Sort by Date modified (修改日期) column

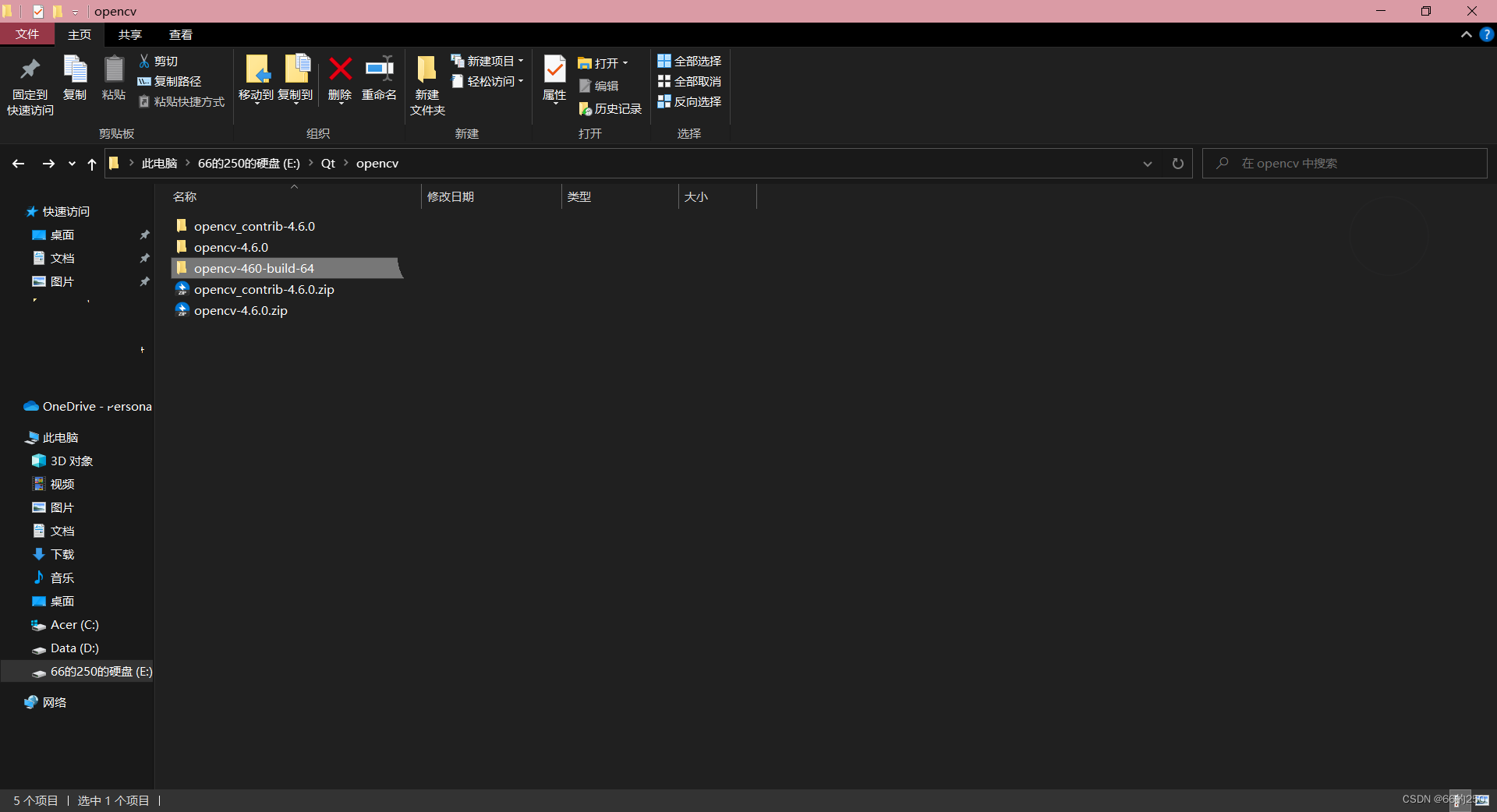491,196
